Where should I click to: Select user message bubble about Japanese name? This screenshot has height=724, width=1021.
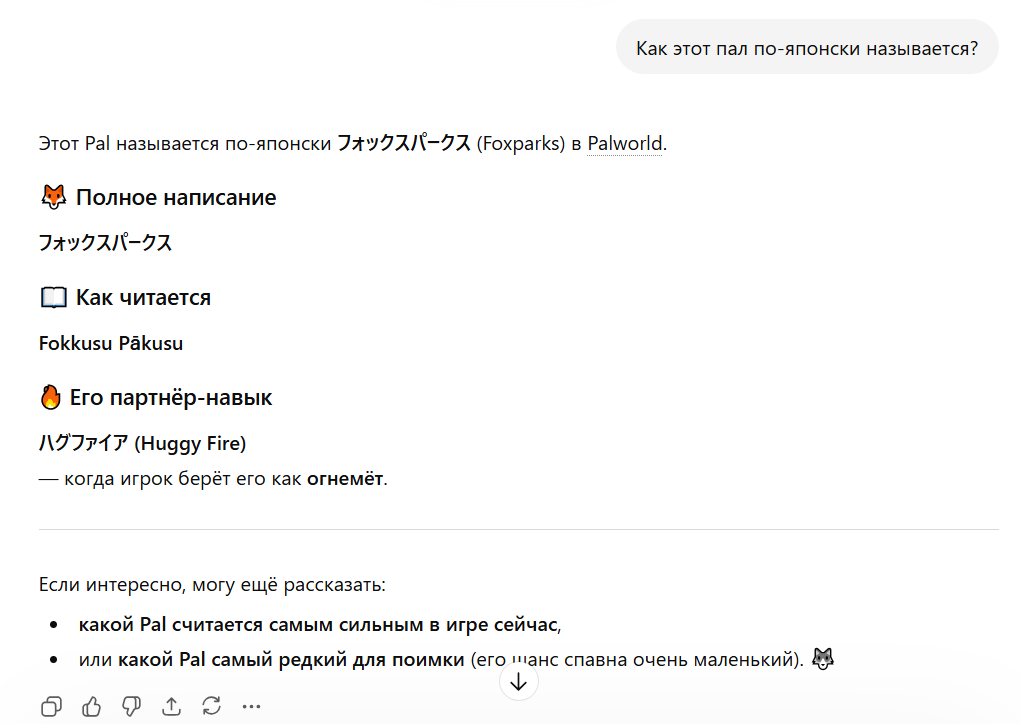(807, 48)
